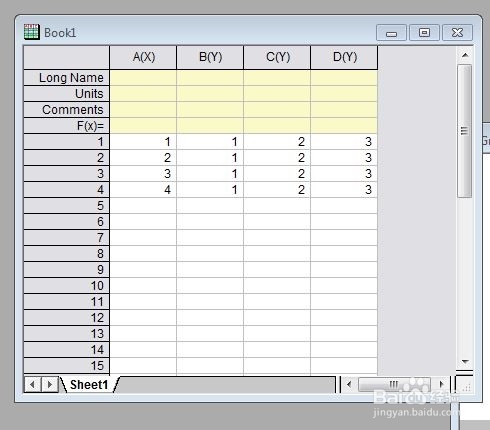
Task: Select row header 10
Action: (x=67, y=286)
